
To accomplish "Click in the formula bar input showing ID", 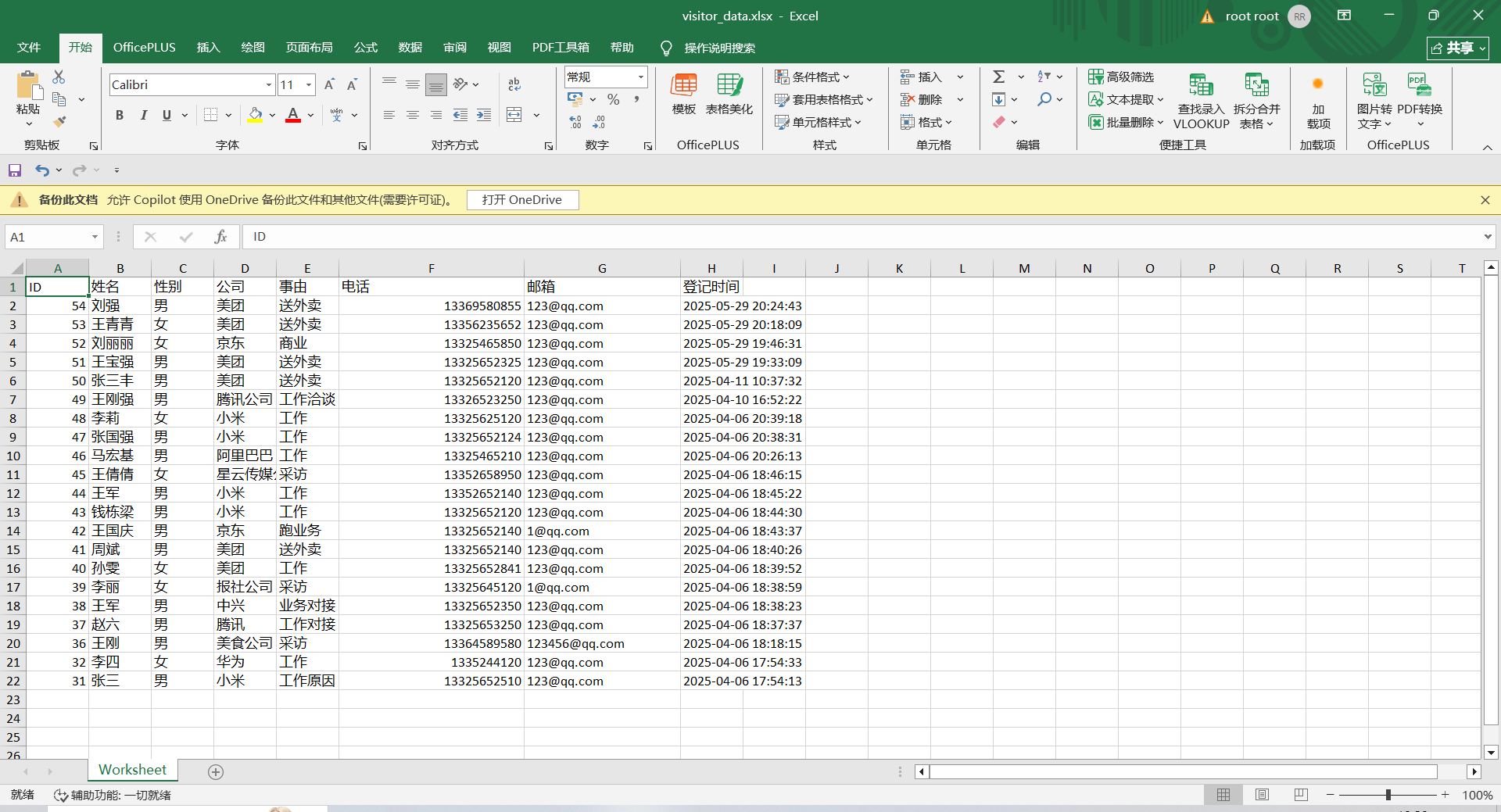I will (x=860, y=237).
